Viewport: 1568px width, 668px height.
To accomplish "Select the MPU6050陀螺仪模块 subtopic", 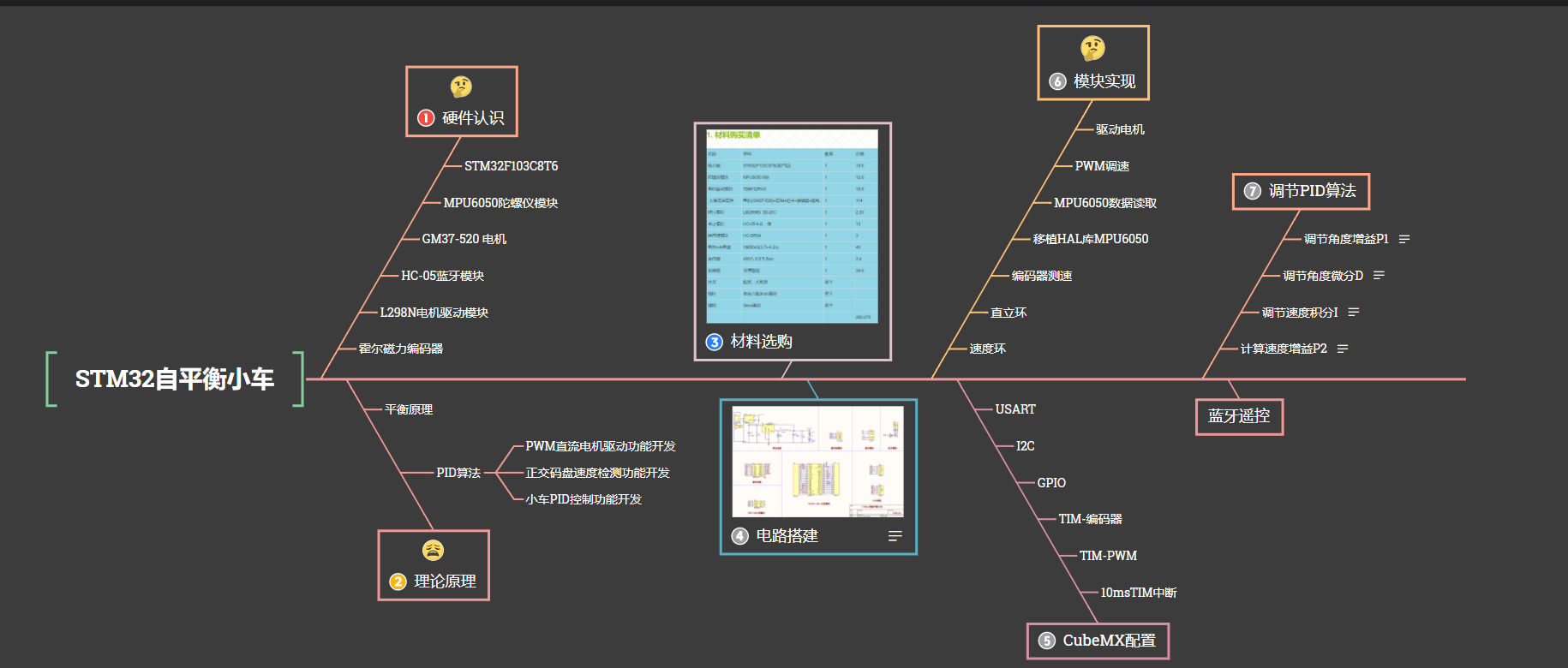I will [500, 203].
